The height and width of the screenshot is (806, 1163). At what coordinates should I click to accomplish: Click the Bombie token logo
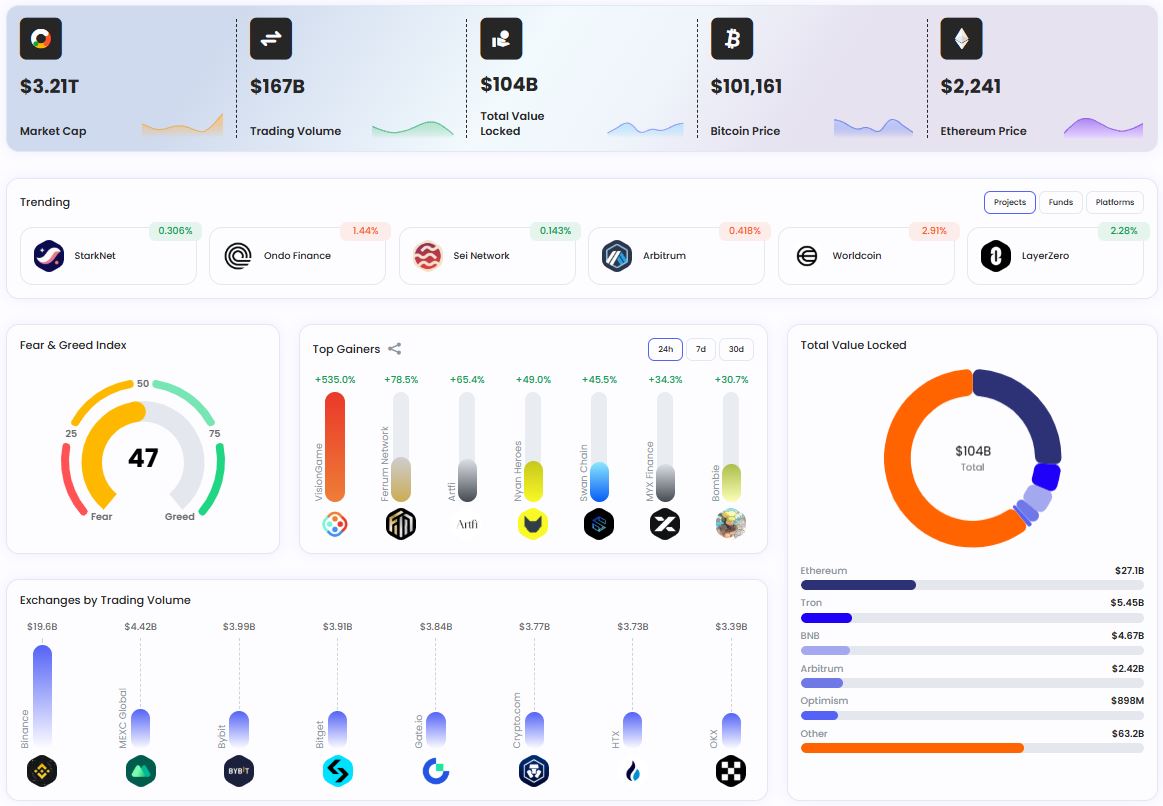(x=731, y=524)
